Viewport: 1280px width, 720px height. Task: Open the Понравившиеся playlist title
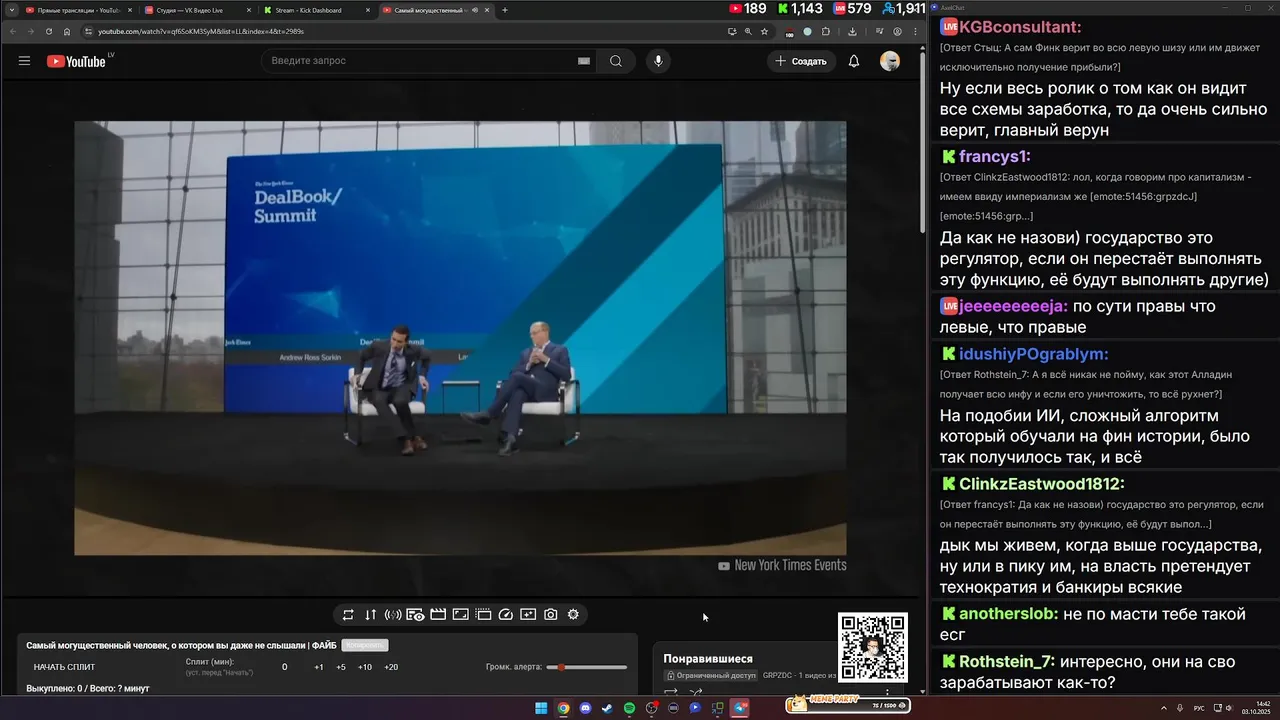coord(708,659)
